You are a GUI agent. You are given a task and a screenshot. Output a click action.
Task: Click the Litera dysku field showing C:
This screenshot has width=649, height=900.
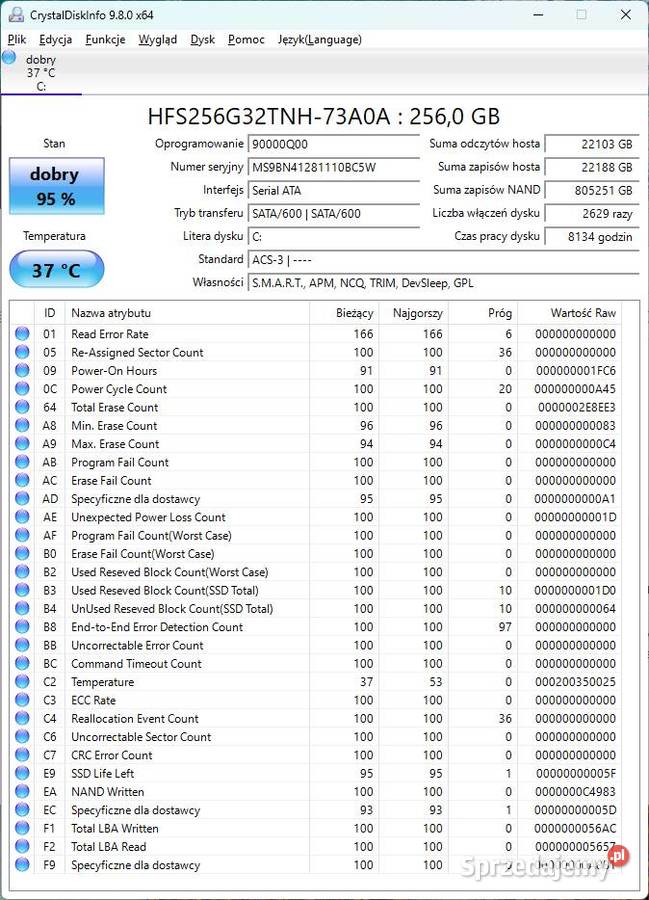tap(333, 236)
